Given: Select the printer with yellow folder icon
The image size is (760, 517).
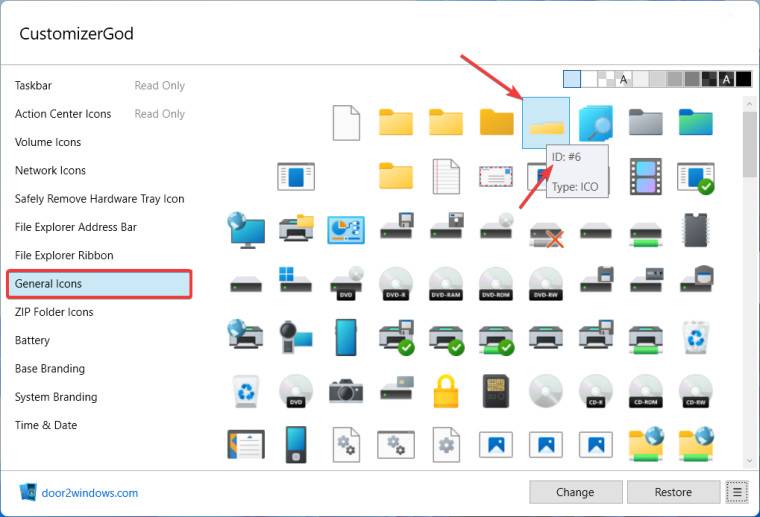Looking at the screenshot, I should click(296, 227).
